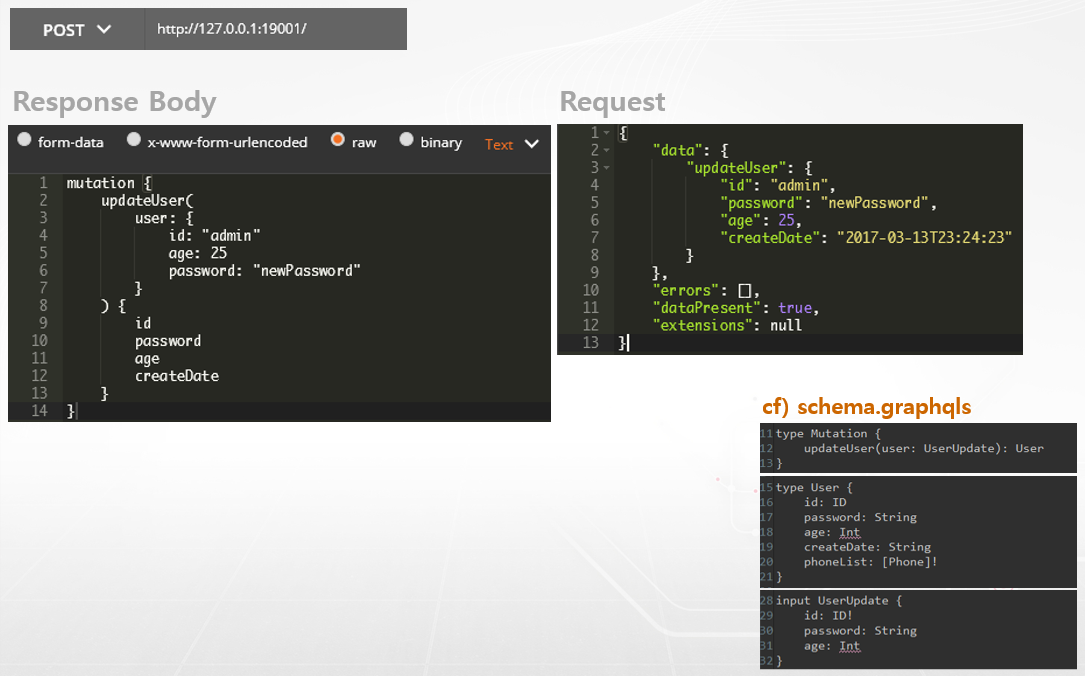1085x676 pixels.
Task: Click line number 14 in the mutation editor
Action: click(x=39, y=411)
